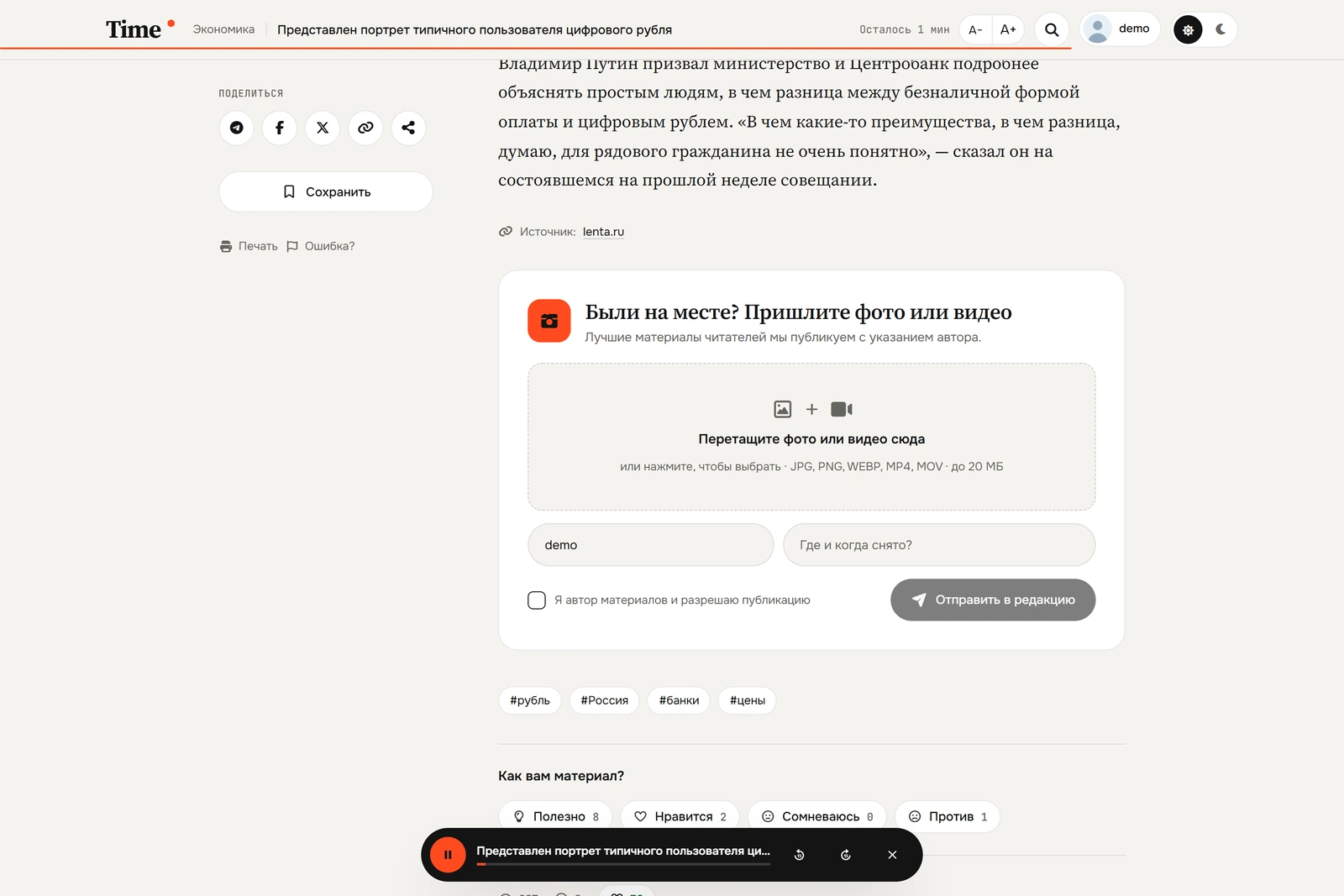The height and width of the screenshot is (896, 1344).
Task: Click the photo/video upload dropzone
Action: tap(811, 437)
